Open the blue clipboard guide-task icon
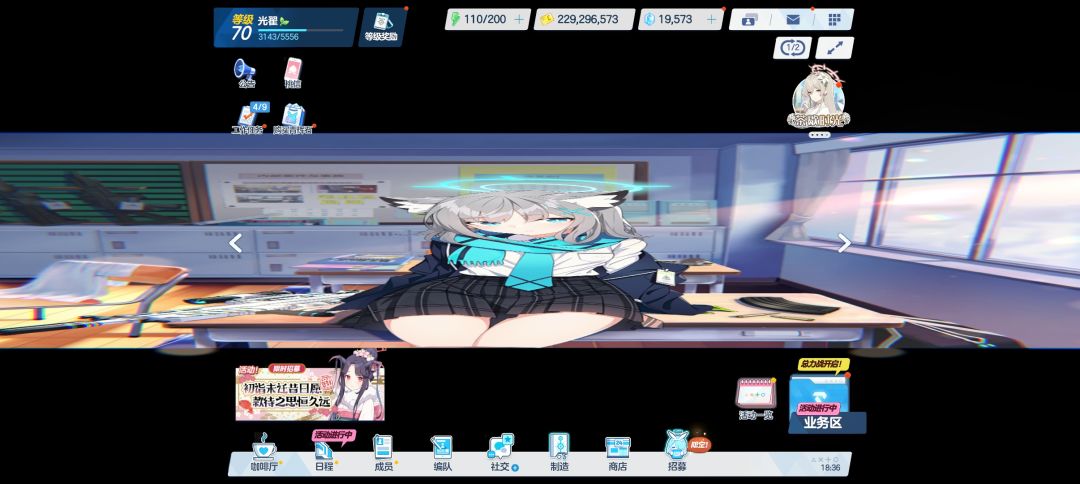The height and width of the screenshot is (484, 1080). (293, 118)
